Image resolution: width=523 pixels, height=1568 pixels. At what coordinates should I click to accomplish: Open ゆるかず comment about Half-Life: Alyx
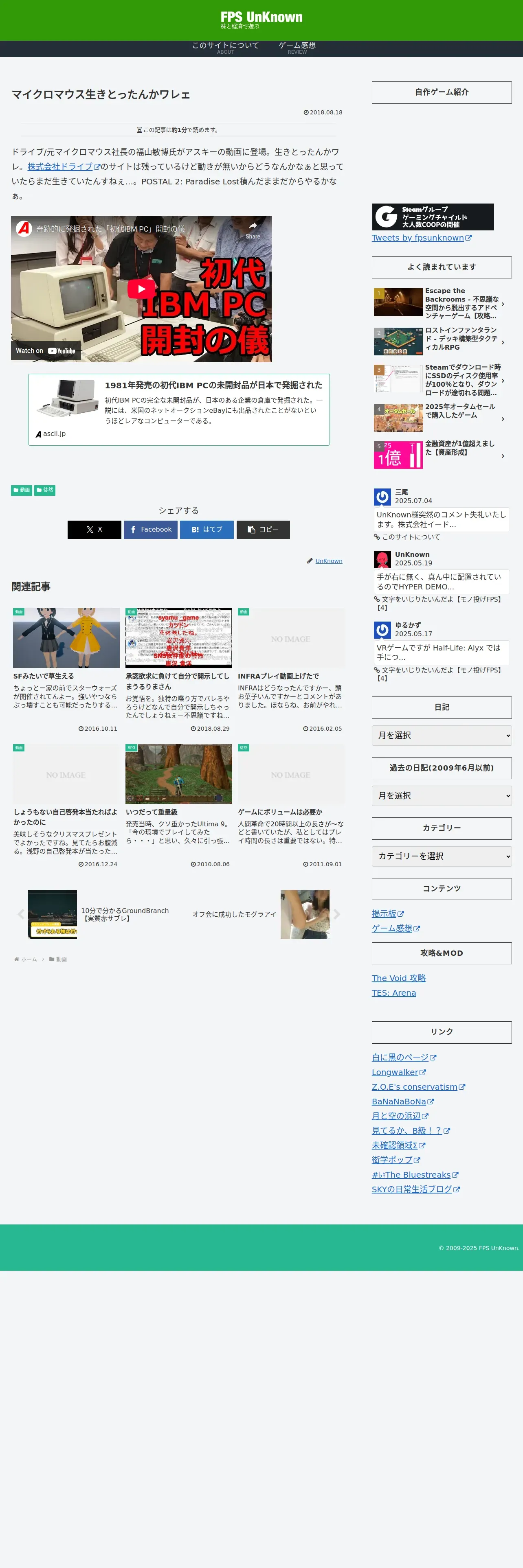442,653
